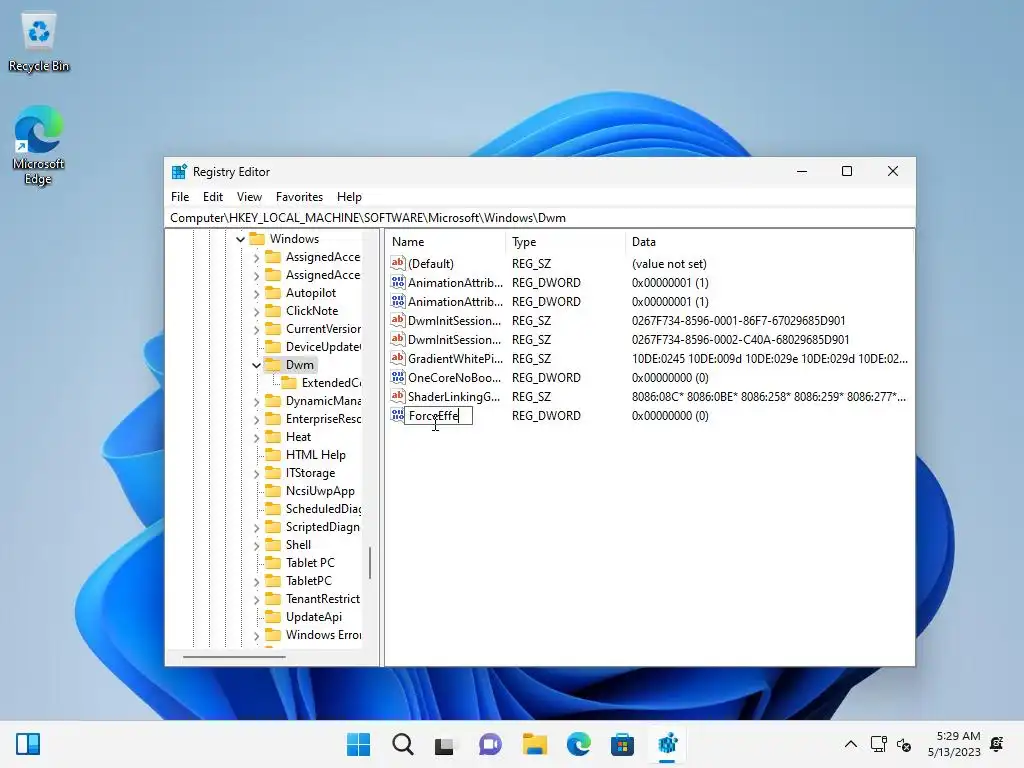This screenshot has width=1024, height=768.
Task: Collapse the Windows tree node
Action: click(x=240, y=239)
